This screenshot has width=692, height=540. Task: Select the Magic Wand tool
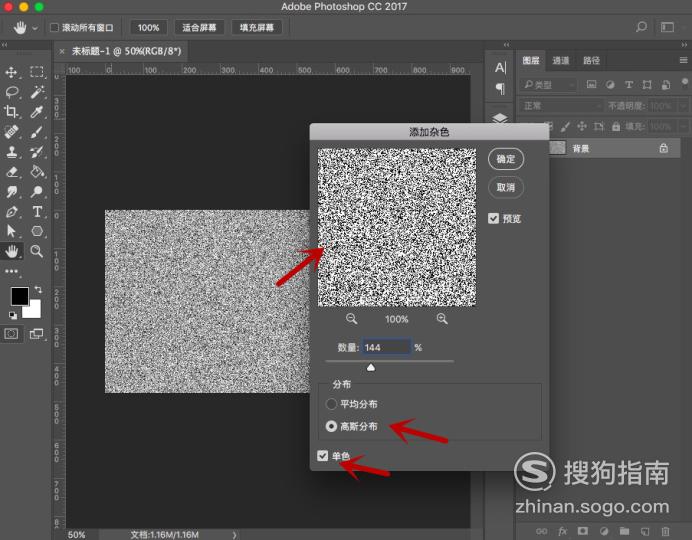pos(37,92)
